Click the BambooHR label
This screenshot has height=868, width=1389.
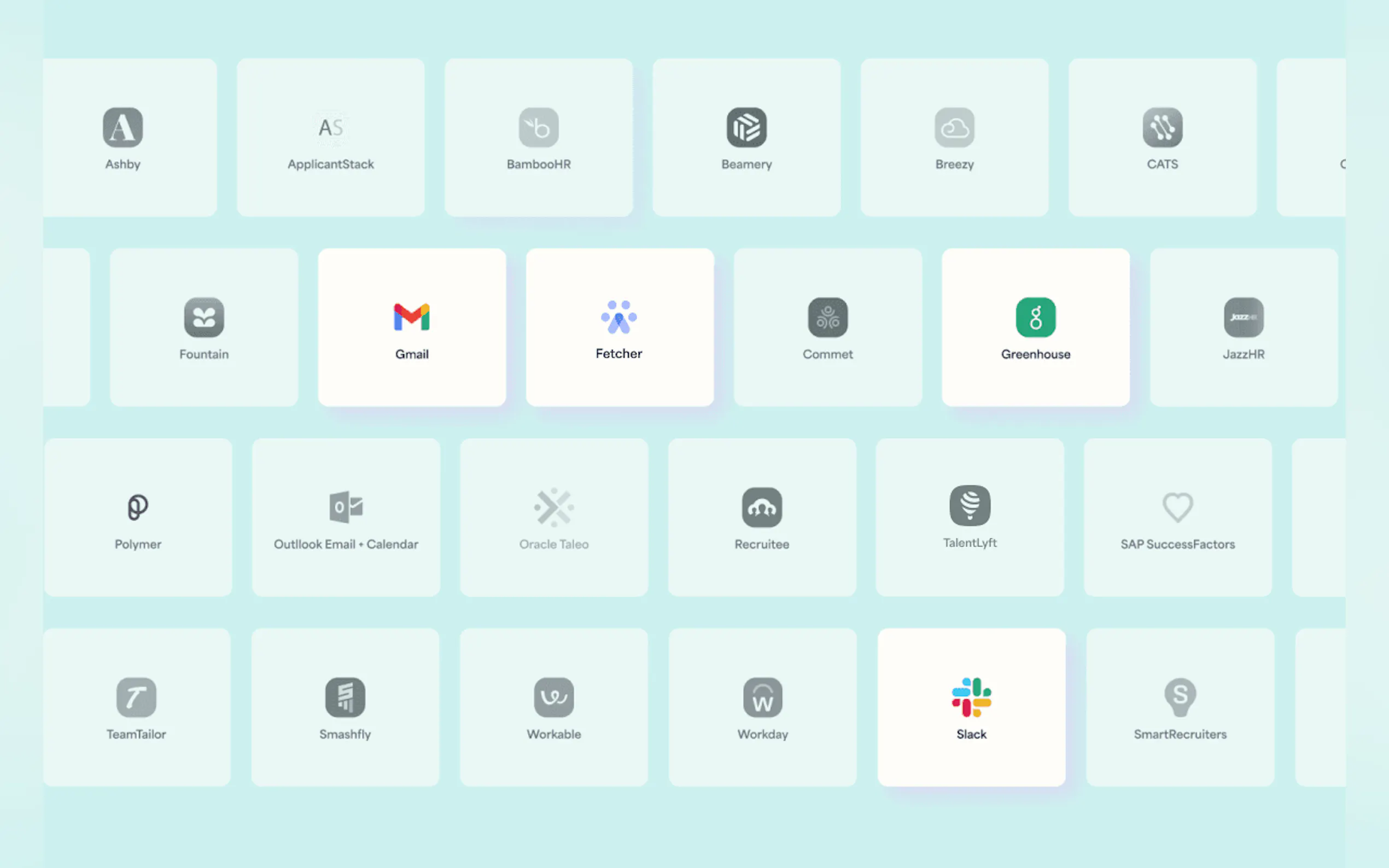539,164
